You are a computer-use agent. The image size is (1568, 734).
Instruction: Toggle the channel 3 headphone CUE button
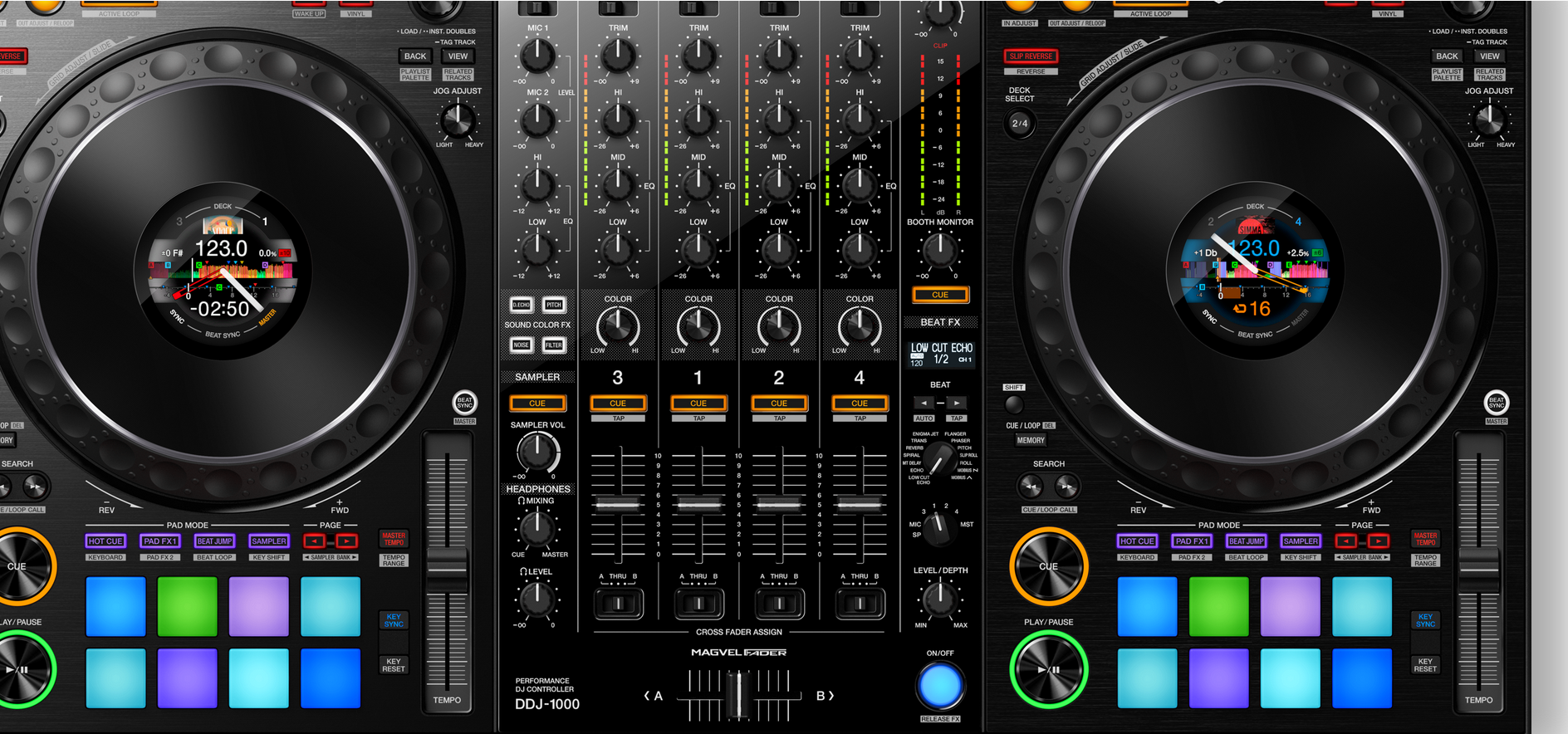tap(618, 404)
